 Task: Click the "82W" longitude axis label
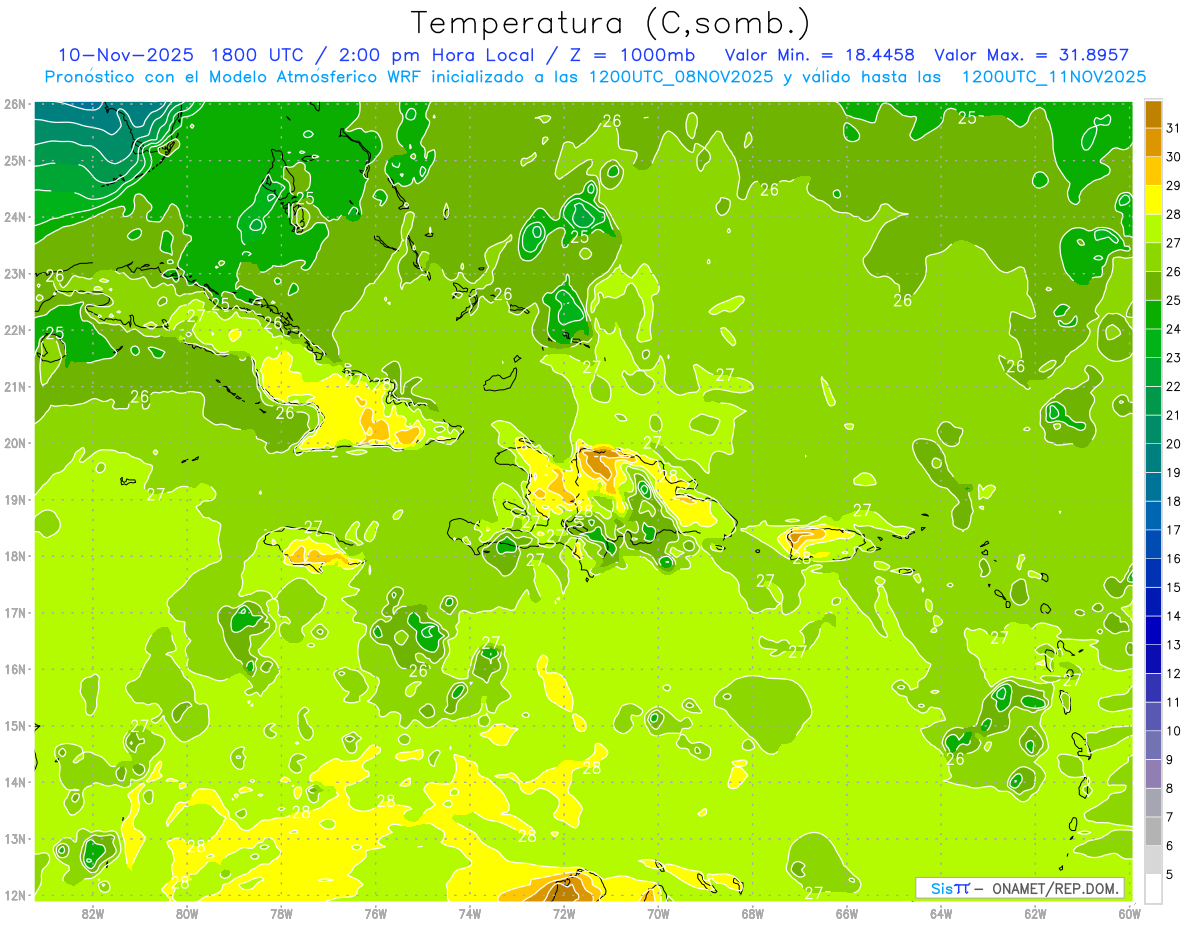pos(93,913)
